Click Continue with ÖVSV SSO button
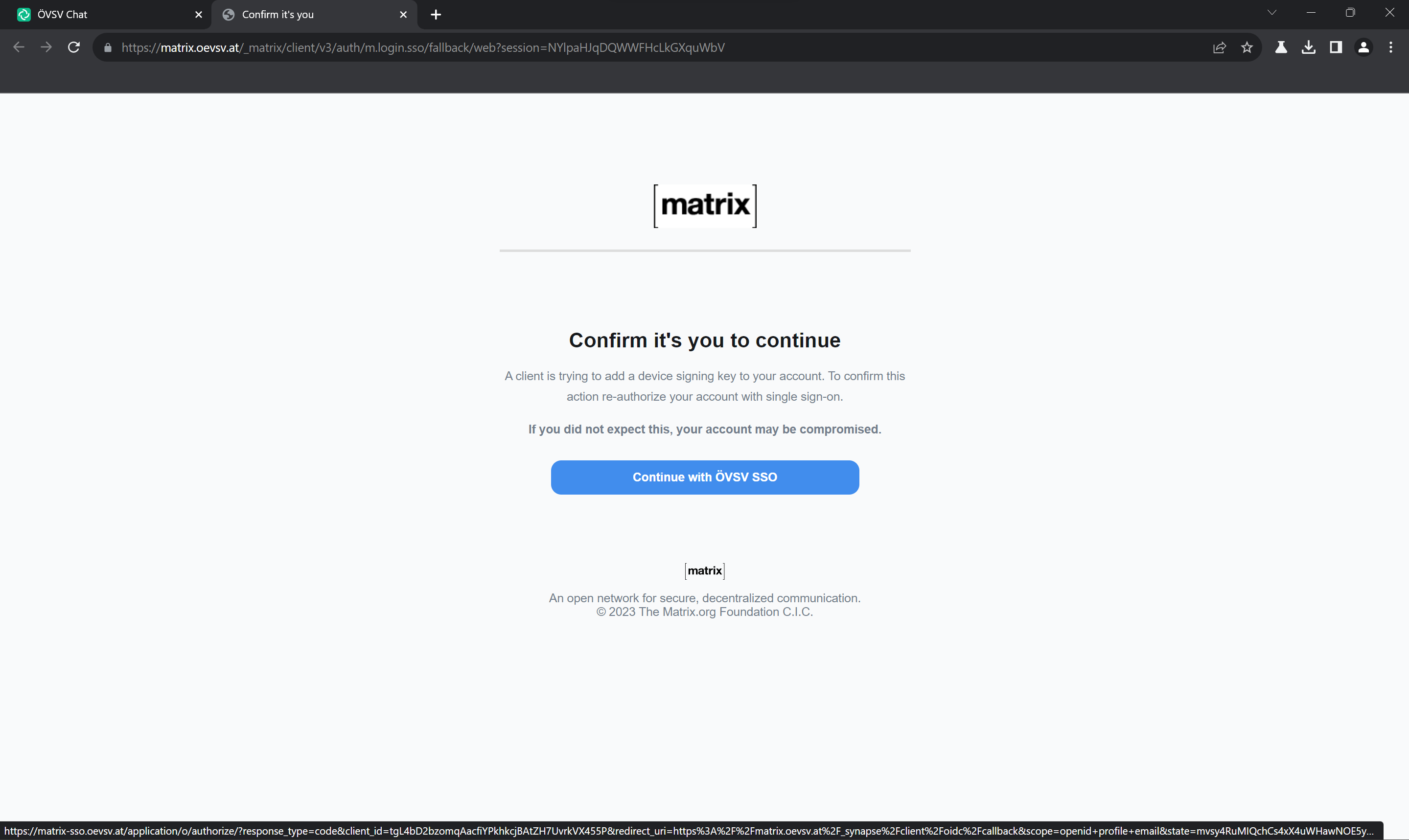1409x840 pixels. coord(705,477)
